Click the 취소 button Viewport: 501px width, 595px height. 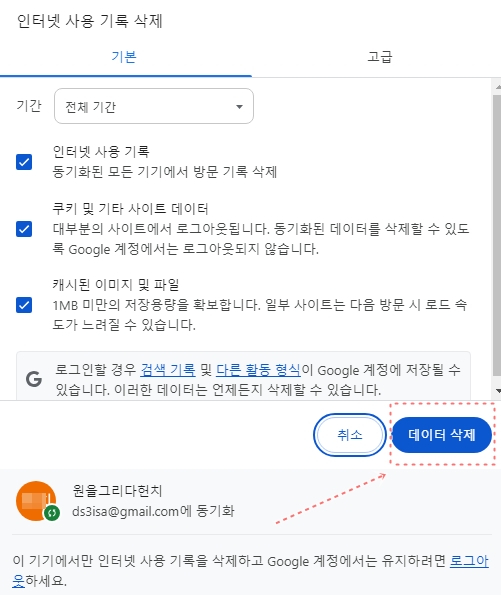[350, 435]
